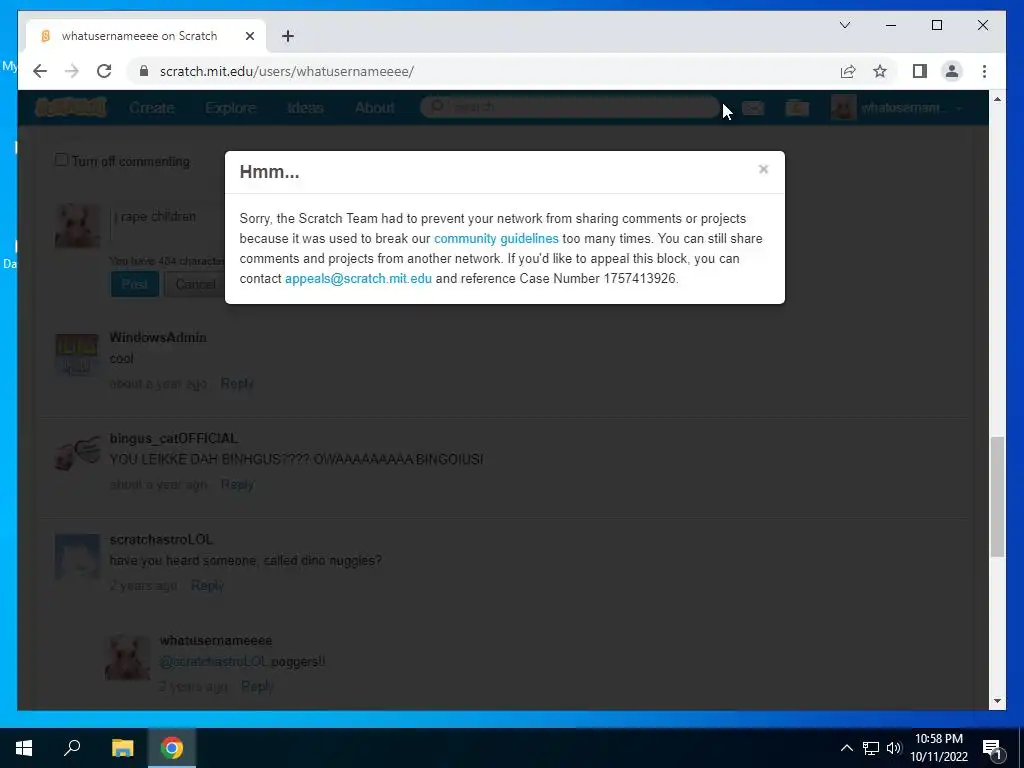Click the page scrollbar up arrow
This screenshot has height=768, width=1024.
pyautogui.click(x=997, y=99)
